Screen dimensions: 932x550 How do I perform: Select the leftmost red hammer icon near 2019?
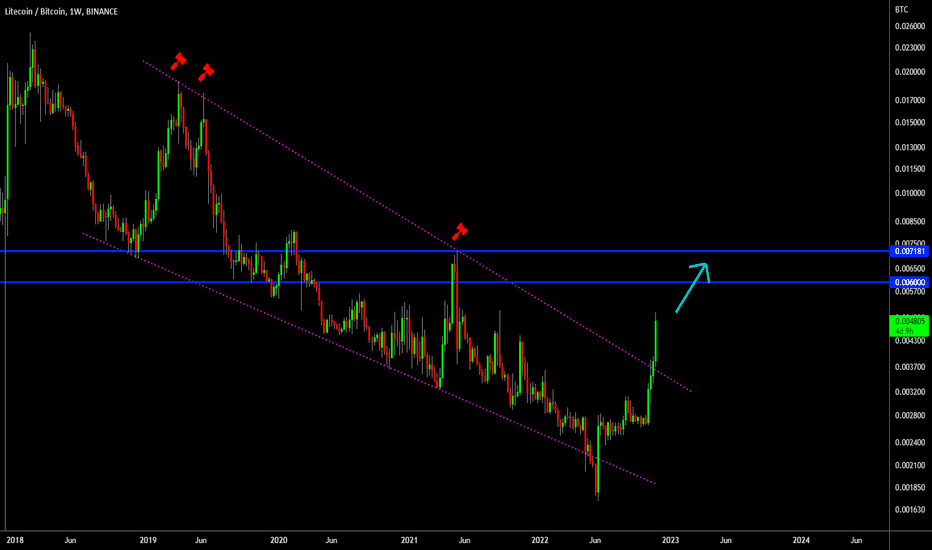coord(178,61)
